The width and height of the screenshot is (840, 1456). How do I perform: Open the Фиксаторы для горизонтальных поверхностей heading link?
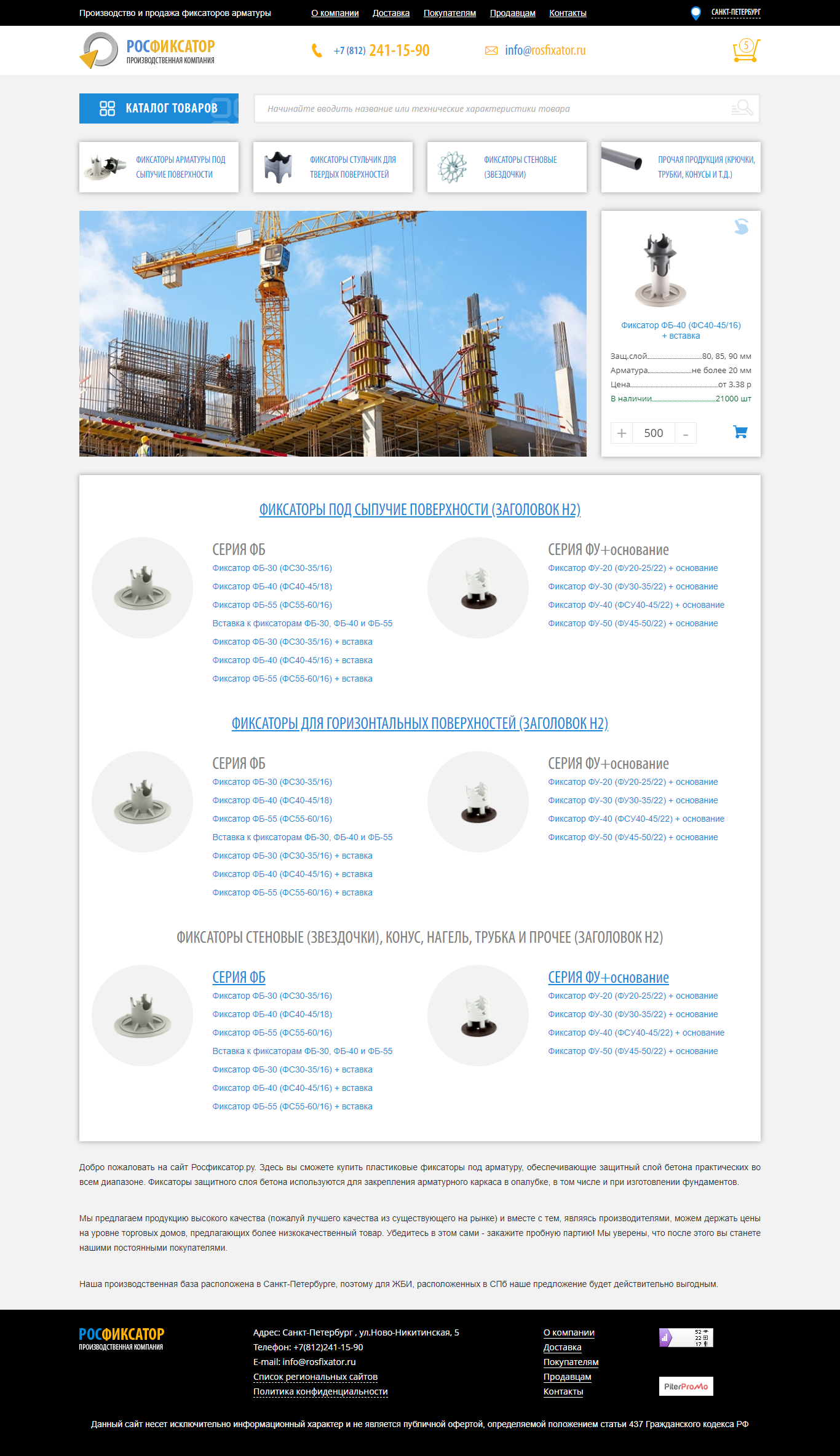[x=420, y=723]
